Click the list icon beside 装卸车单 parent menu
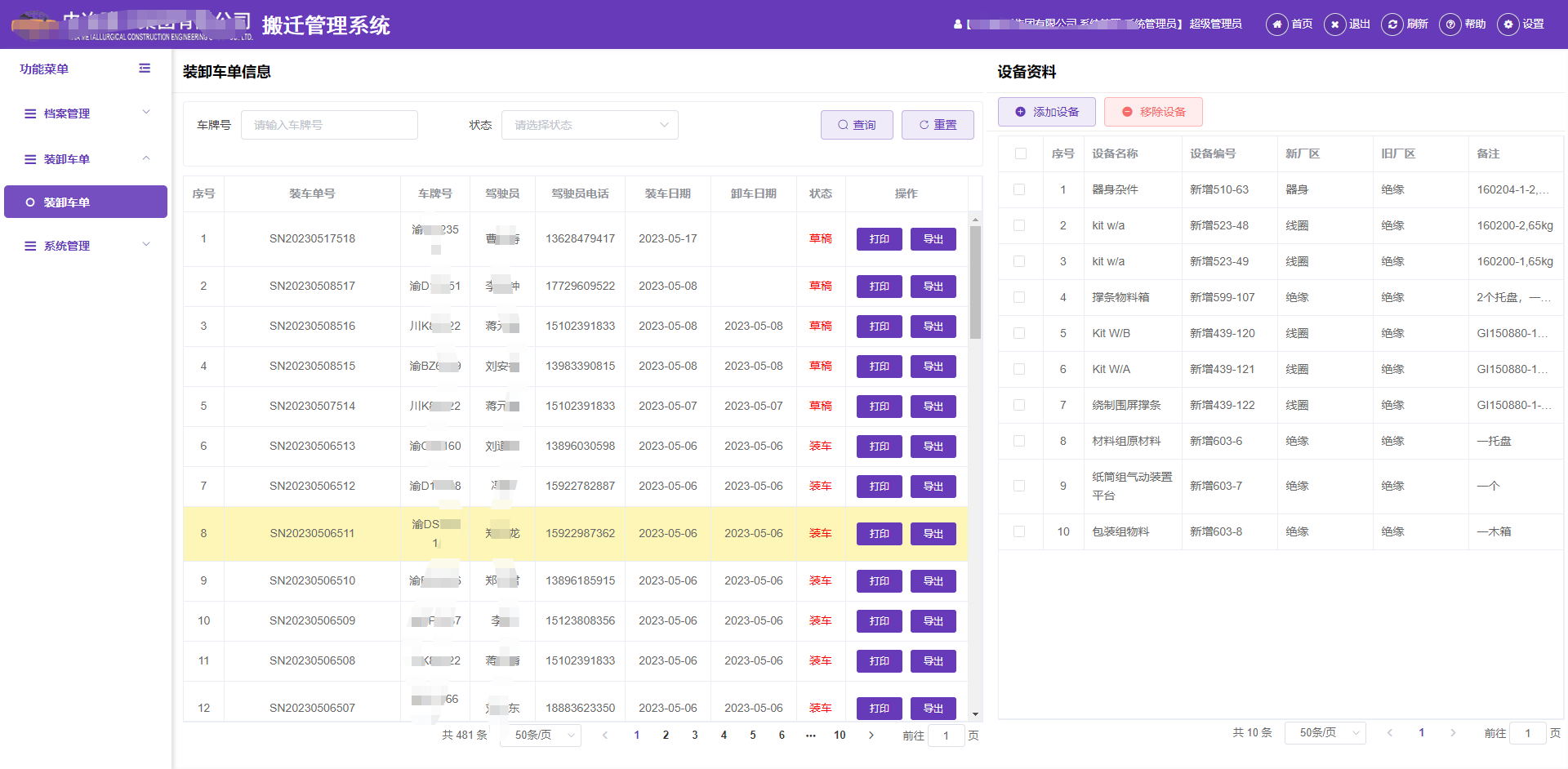1568x769 pixels. [30, 159]
